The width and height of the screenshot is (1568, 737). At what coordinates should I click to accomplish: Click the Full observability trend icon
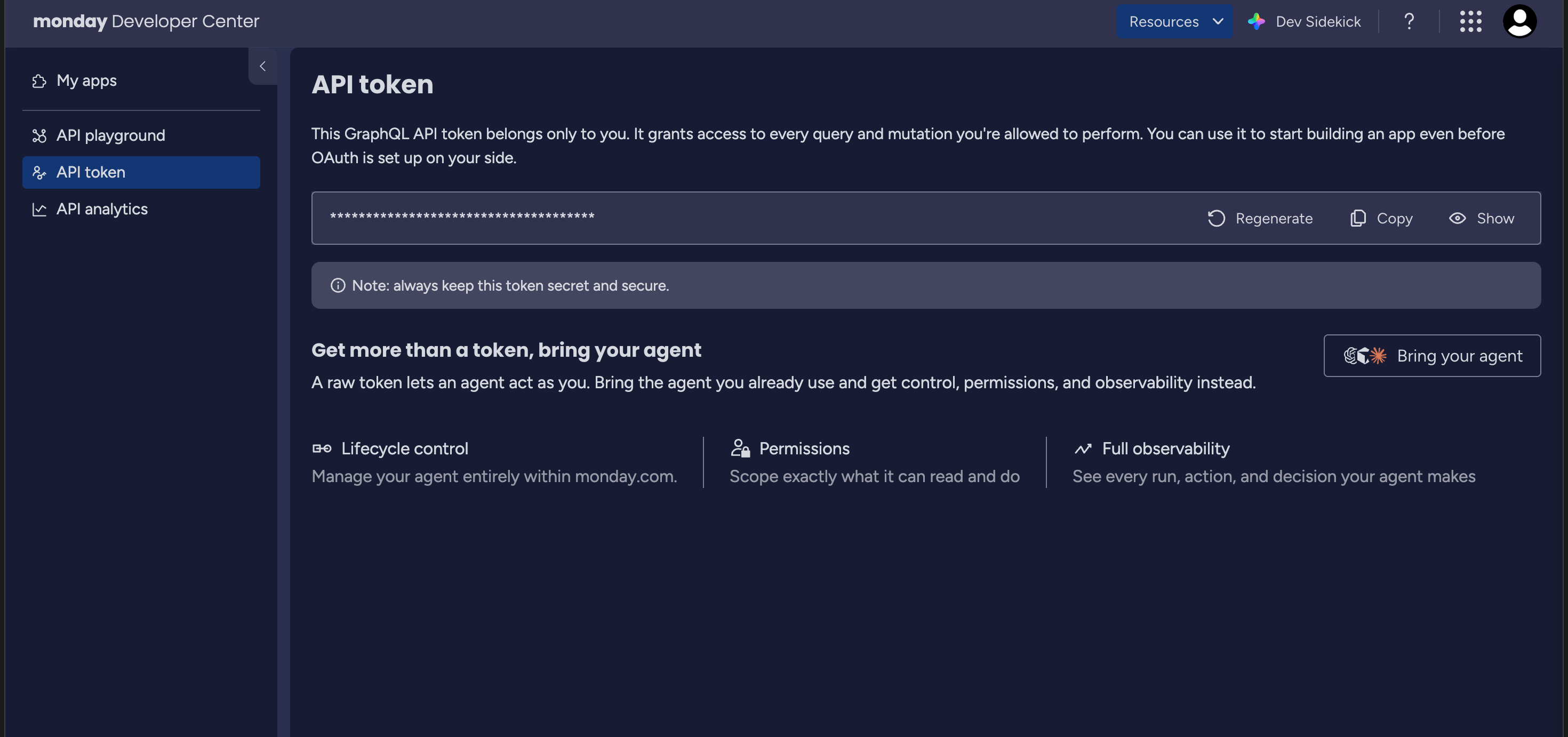click(x=1083, y=449)
